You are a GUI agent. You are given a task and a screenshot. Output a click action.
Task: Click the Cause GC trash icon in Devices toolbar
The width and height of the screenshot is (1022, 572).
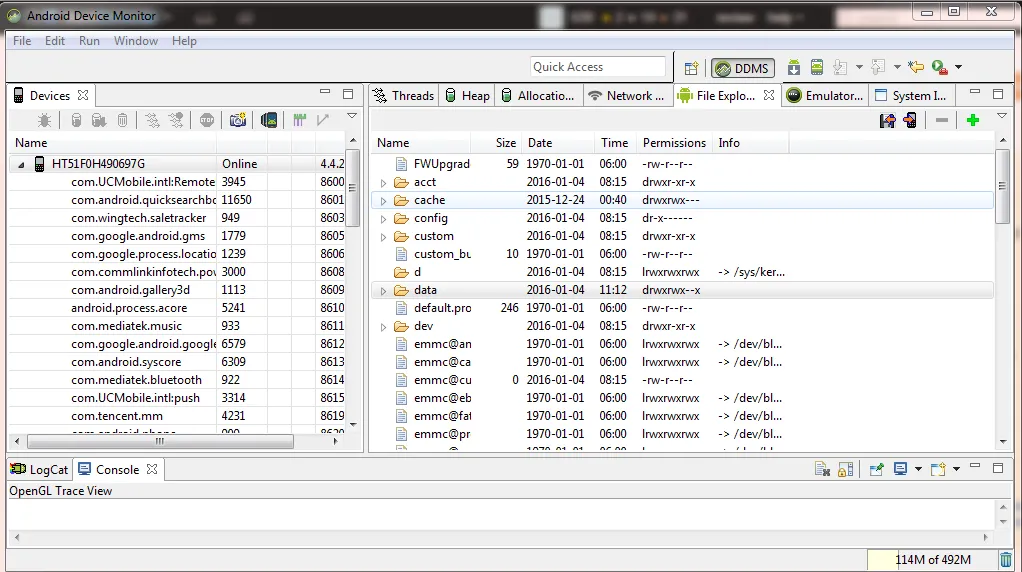coord(123,120)
